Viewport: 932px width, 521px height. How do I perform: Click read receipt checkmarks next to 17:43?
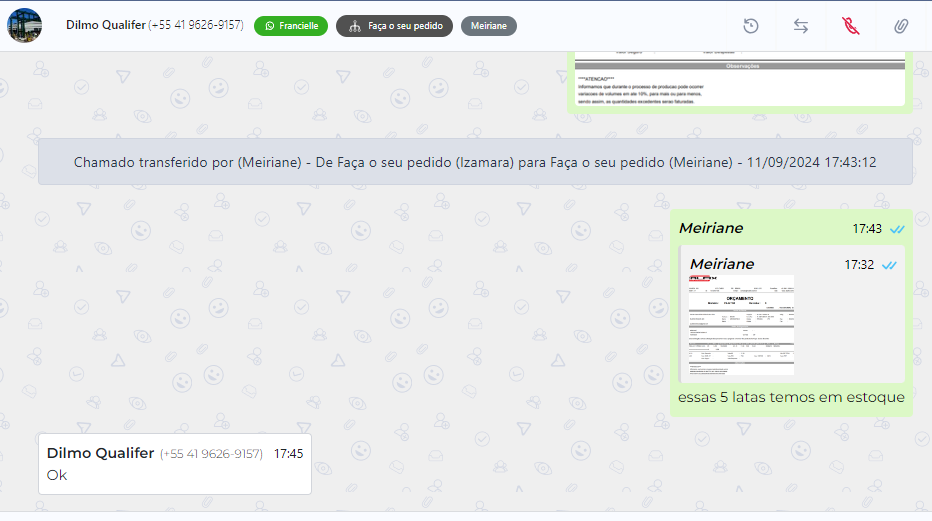896,229
